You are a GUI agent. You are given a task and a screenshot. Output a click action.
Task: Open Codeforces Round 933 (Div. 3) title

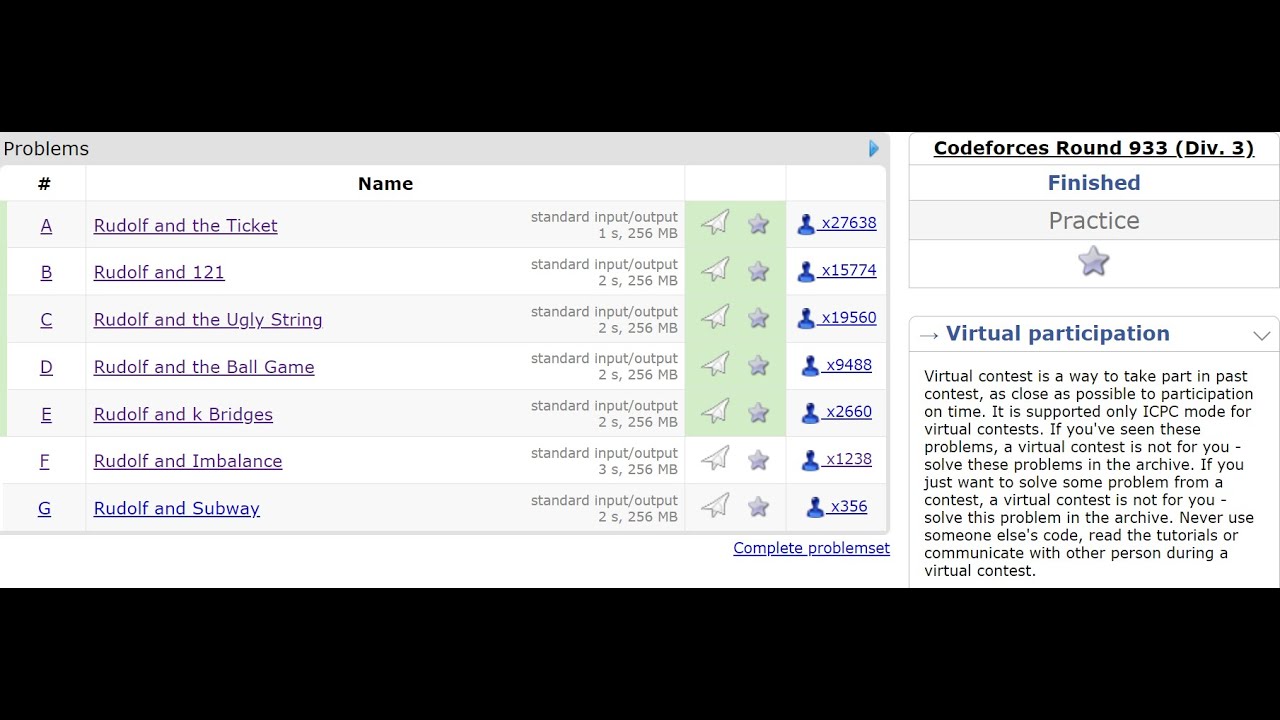click(1094, 148)
